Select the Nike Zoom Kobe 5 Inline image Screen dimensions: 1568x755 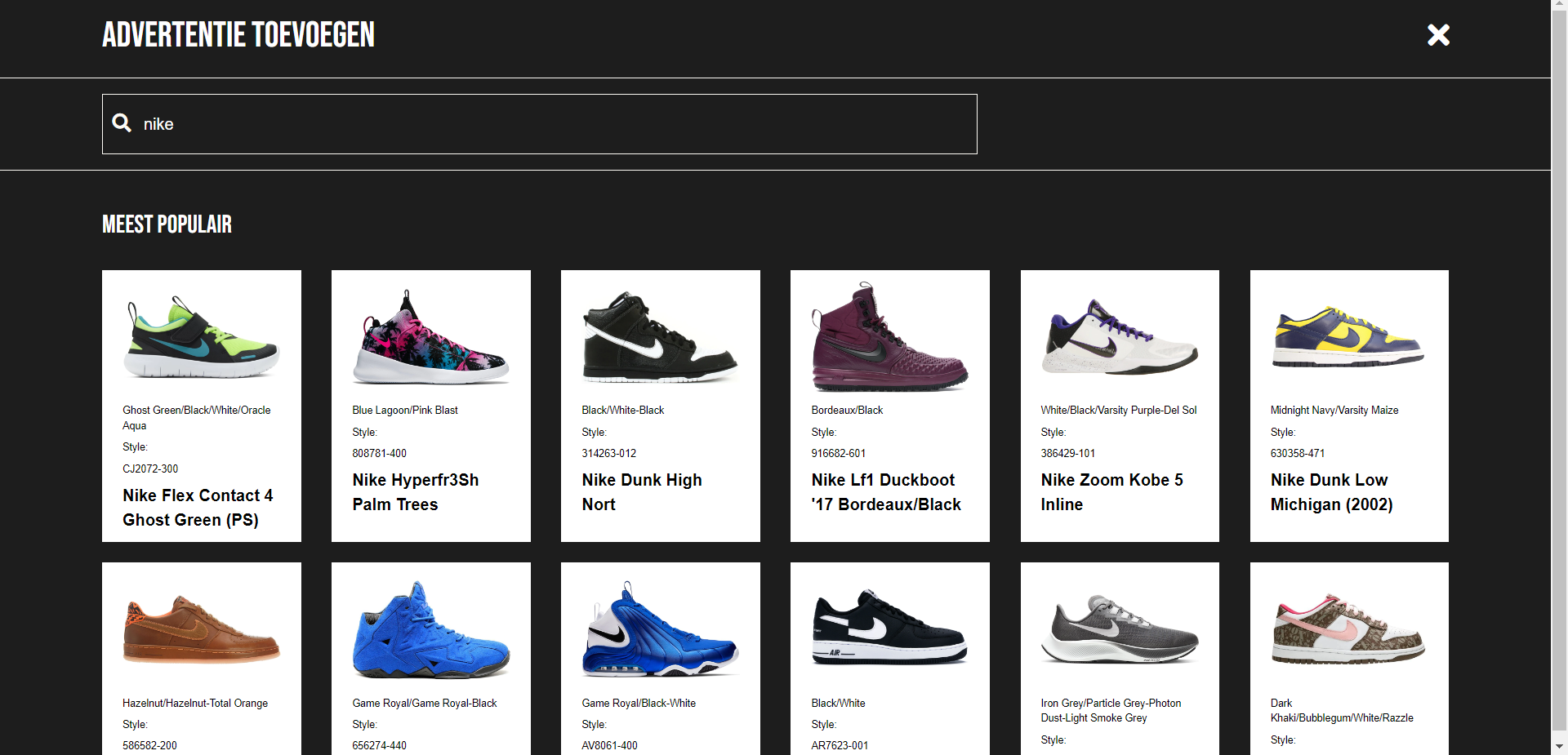click(1120, 338)
